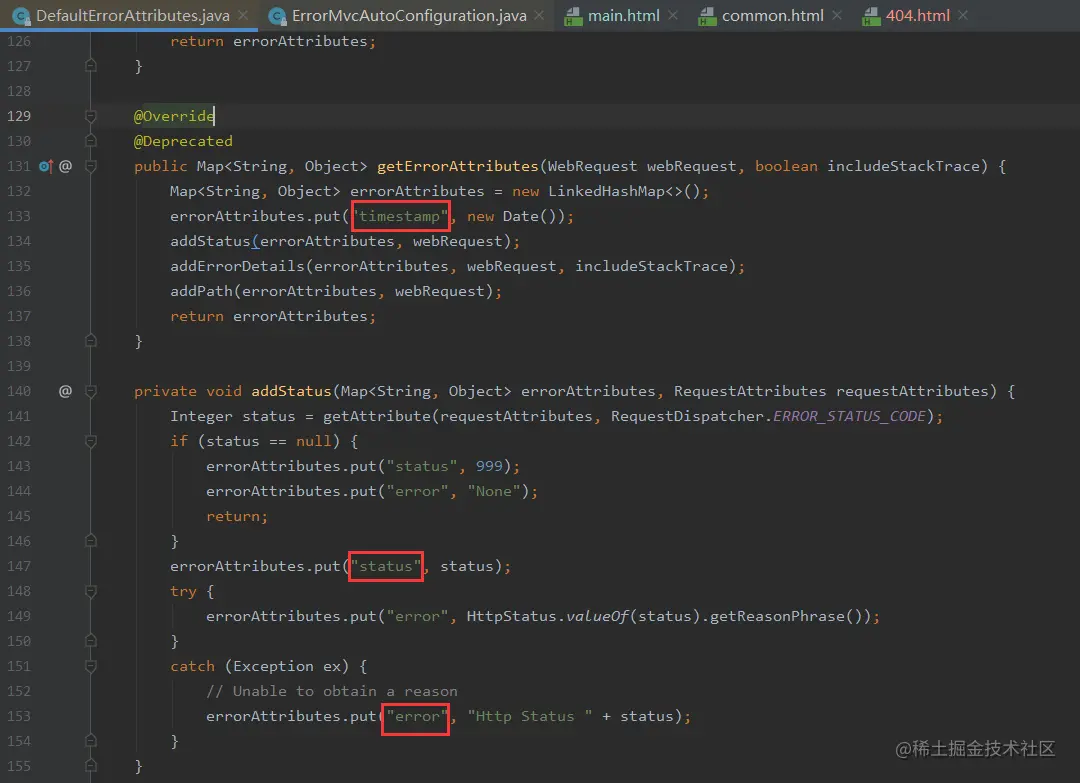Open 404.html tab
Viewport: 1080px width, 783px height.
click(x=917, y=15)
